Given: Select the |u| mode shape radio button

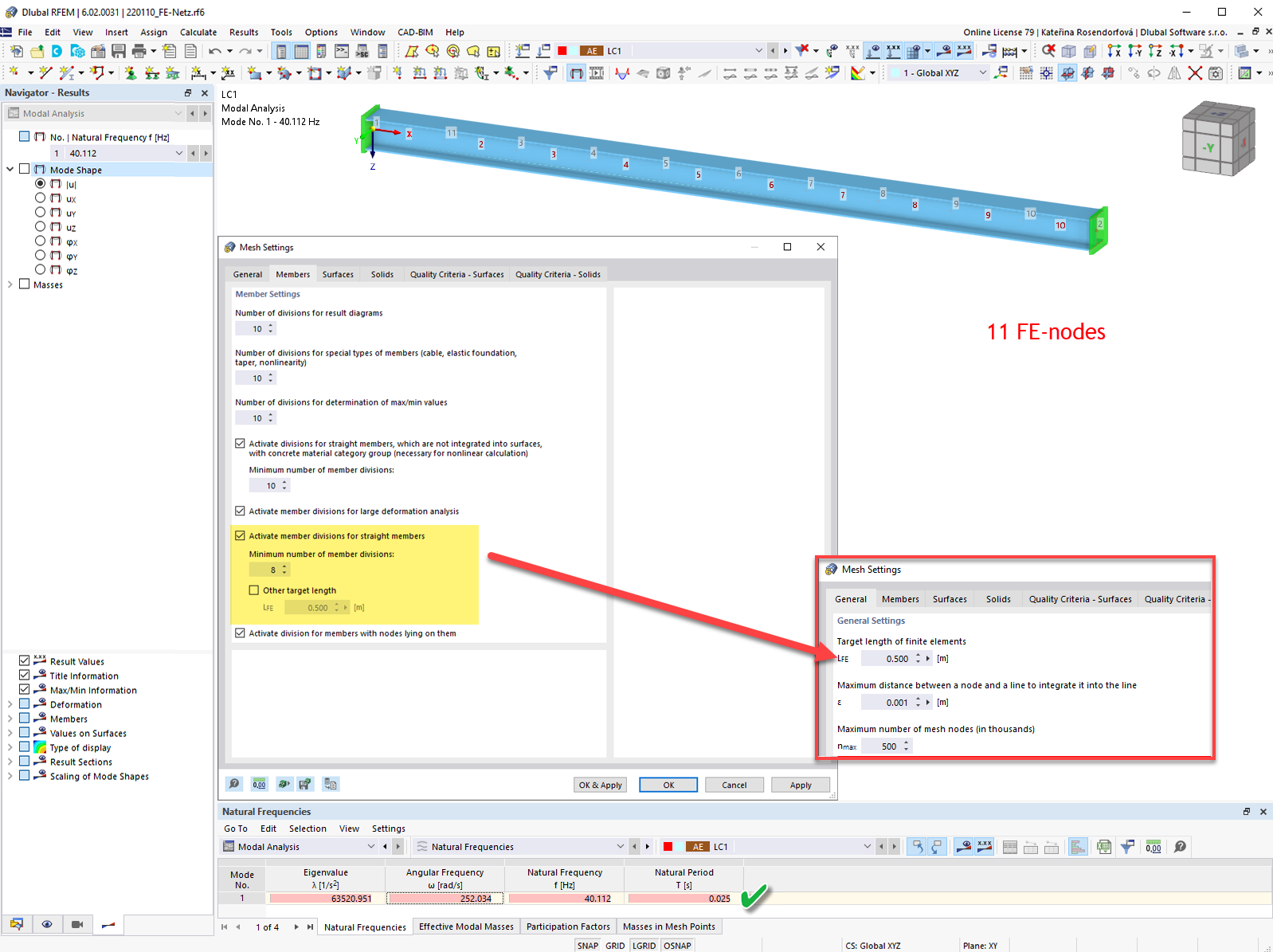Looking at the screenshot, I should tap(40, 184).
